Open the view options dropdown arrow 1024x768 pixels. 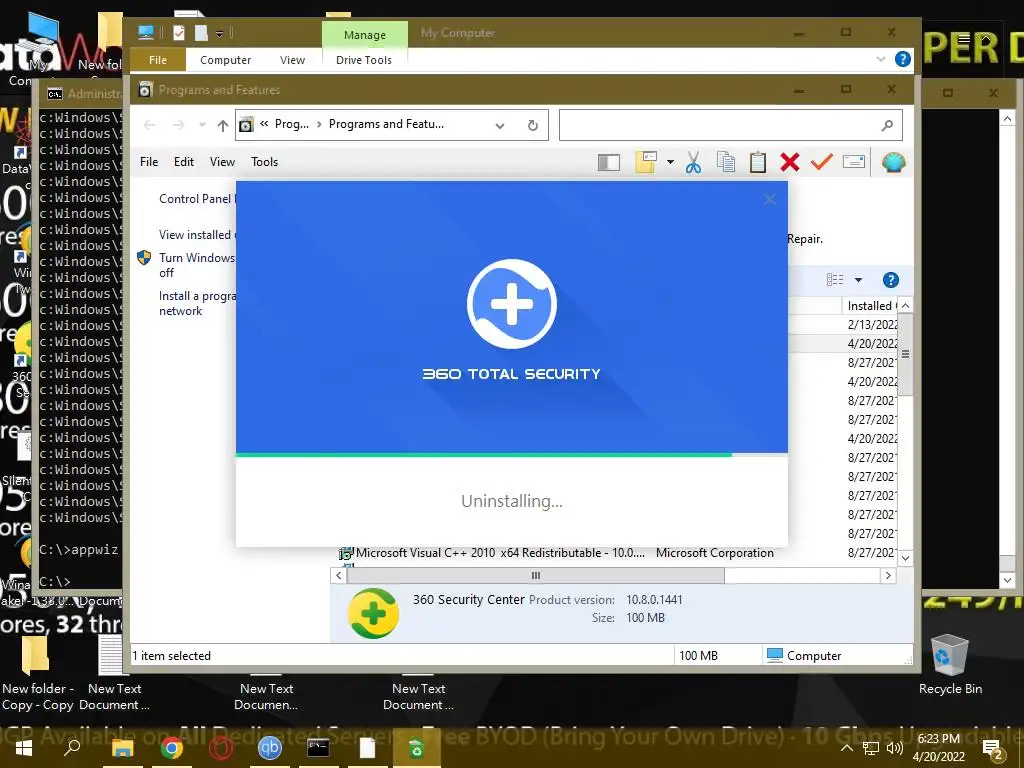point(858,280)
